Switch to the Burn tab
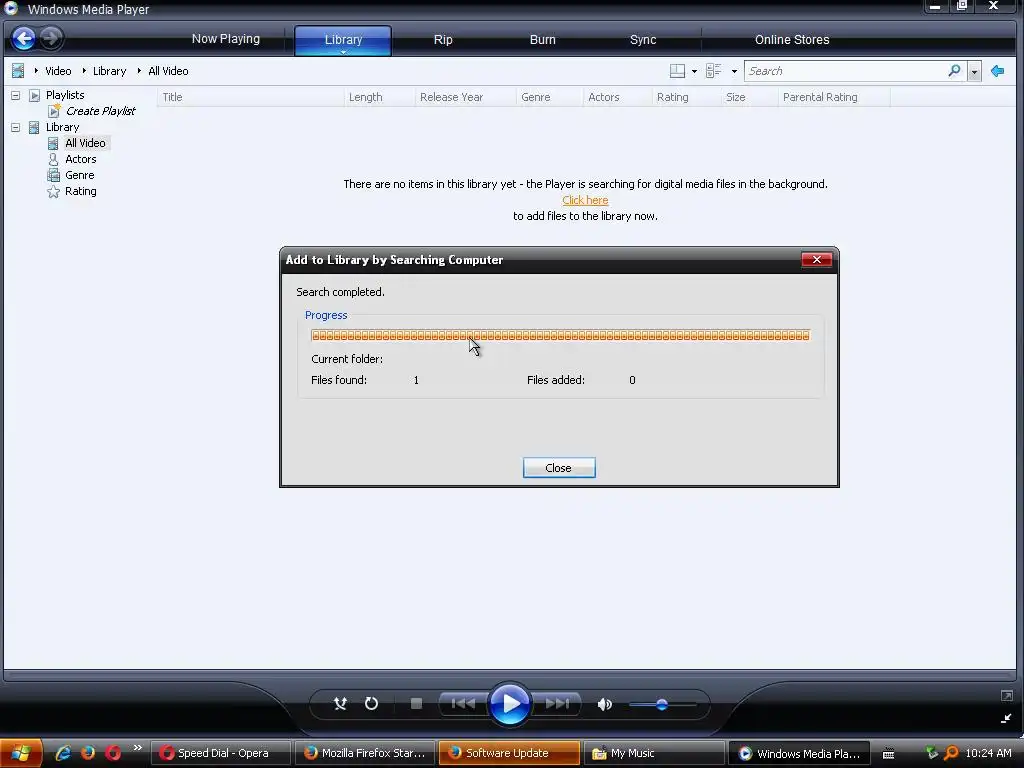The width and height of the screenshot is (1024, 768). 542,40
